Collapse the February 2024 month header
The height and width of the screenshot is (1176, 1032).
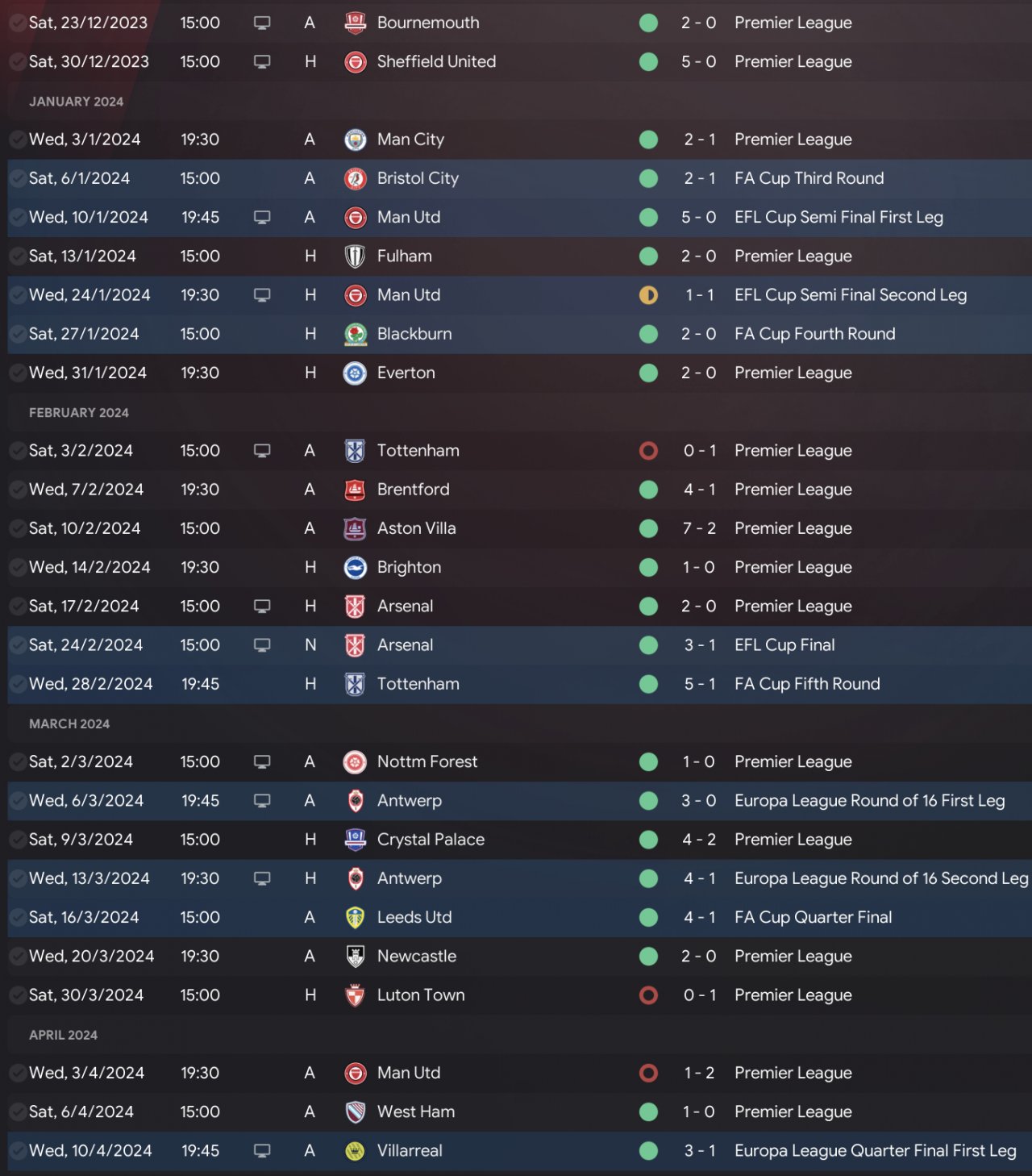pyautogui.click(x=79, y=413)
